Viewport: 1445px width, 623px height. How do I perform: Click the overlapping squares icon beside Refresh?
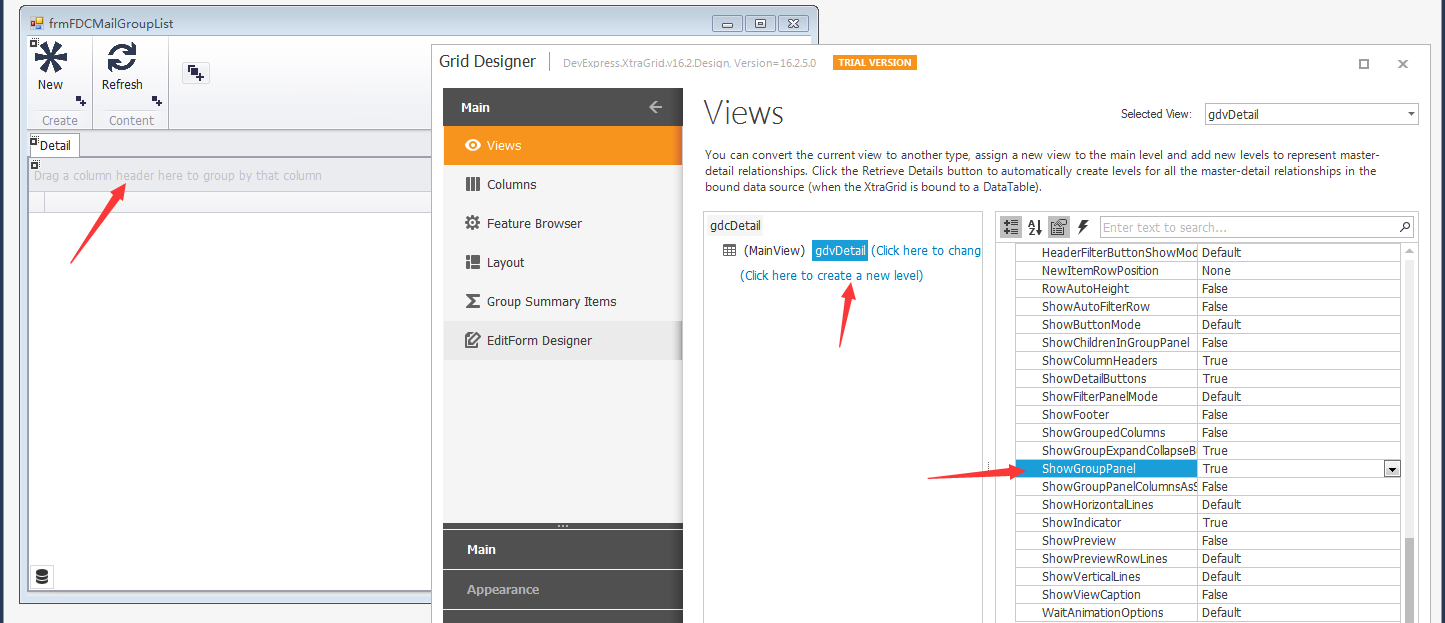(196, 73)
